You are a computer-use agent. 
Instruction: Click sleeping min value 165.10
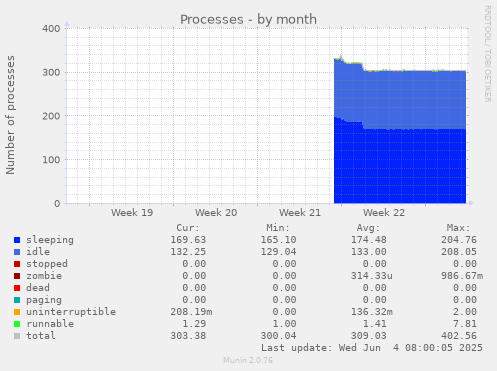[x=278, y=240]
